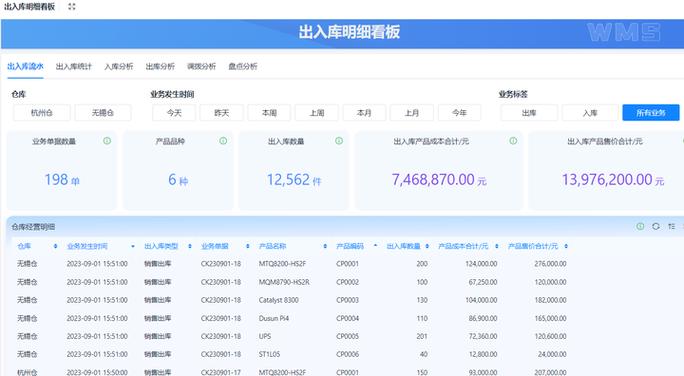The height and width of the screenshot is (376, 684).
Task: Select the UPS product cell
Action: [x=265, y=336]
